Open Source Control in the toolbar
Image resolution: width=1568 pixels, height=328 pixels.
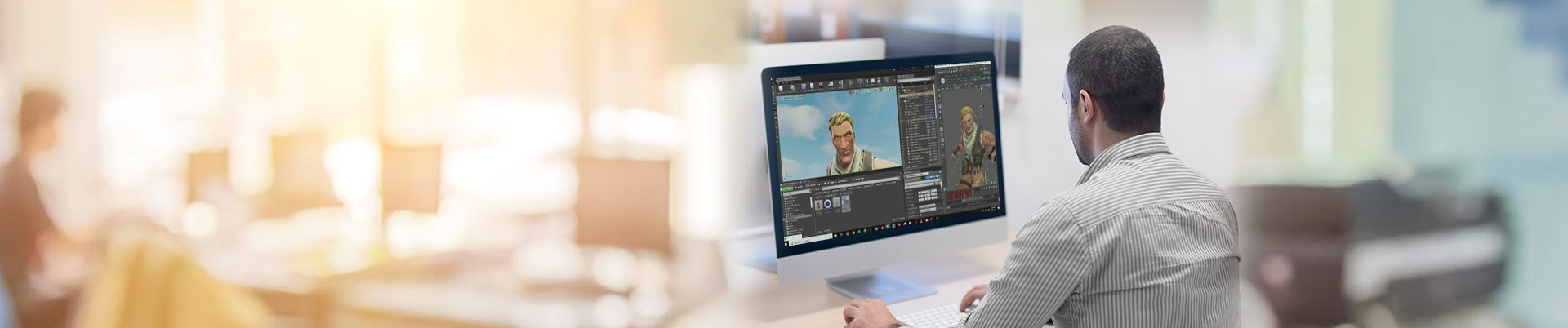click(792, 87)
